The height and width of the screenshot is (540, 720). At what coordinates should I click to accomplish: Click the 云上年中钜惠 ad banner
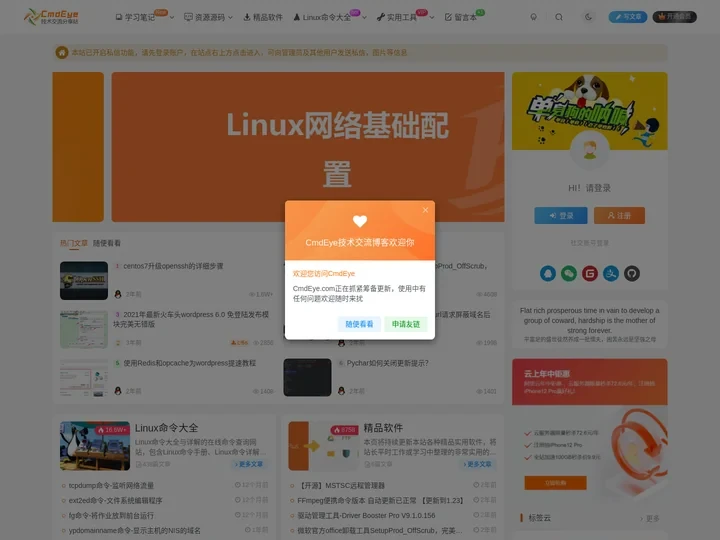[x=590, y=382]
